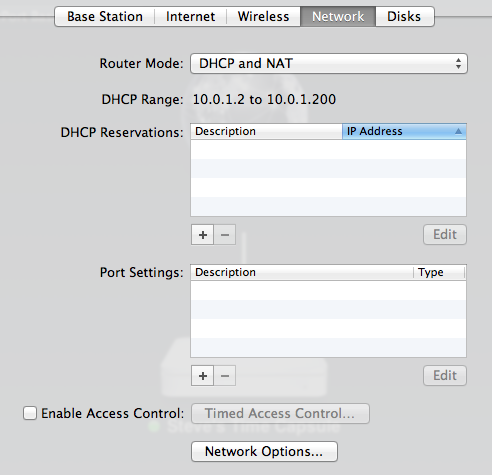
Task: Click Router Mode popup stepper arrows
Action: point(458,63)
